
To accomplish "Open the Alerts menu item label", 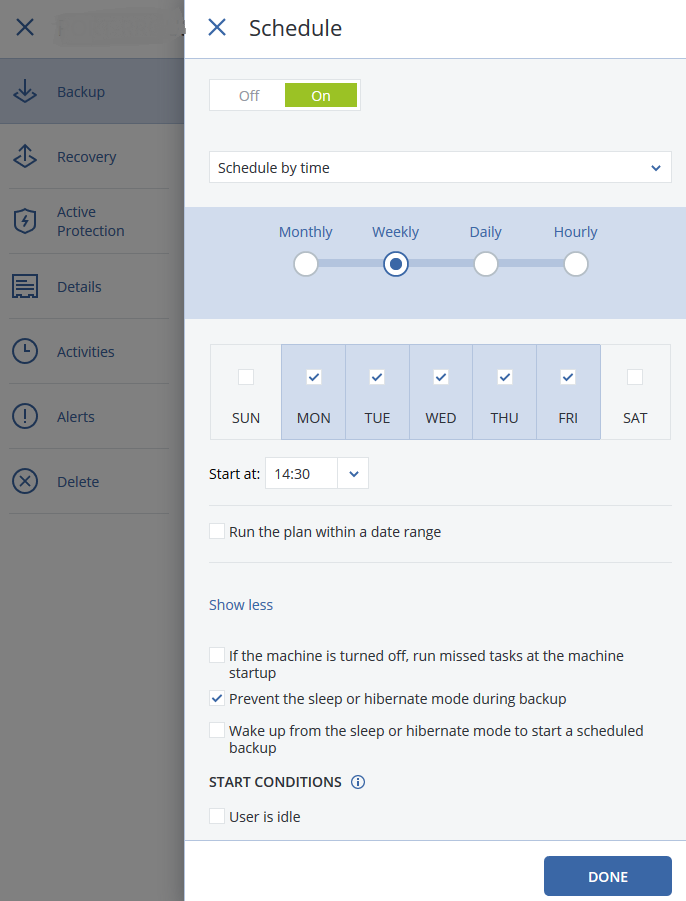I will click(76, 417).
